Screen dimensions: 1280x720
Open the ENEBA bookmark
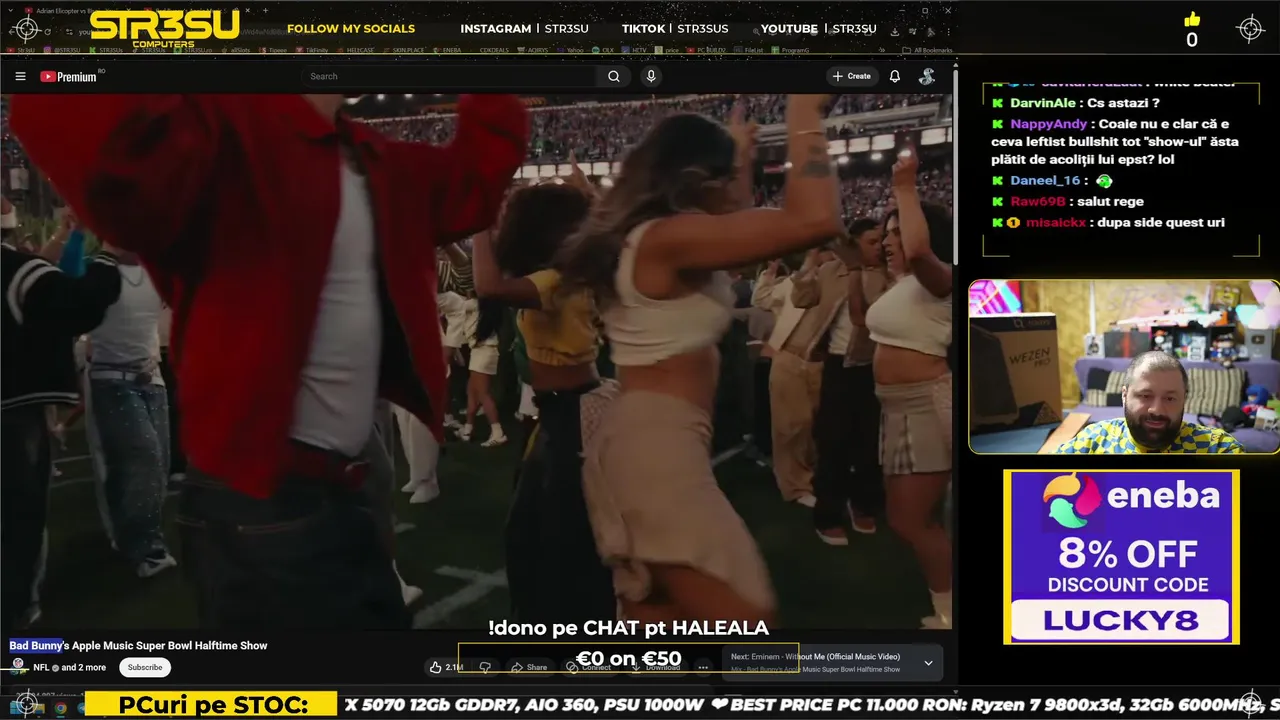(447, 49)
